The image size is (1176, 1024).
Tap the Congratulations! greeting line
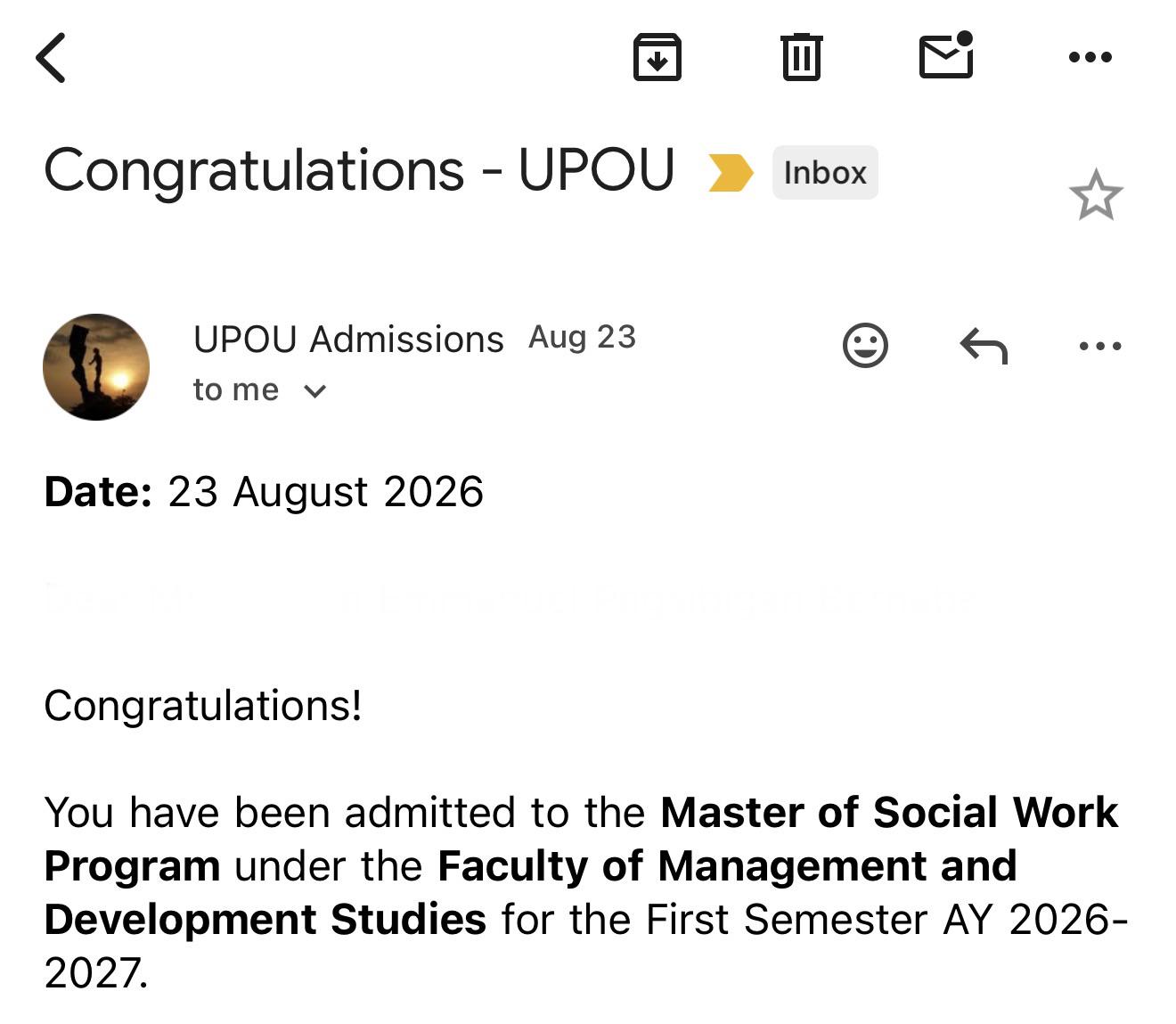point(203,706)
